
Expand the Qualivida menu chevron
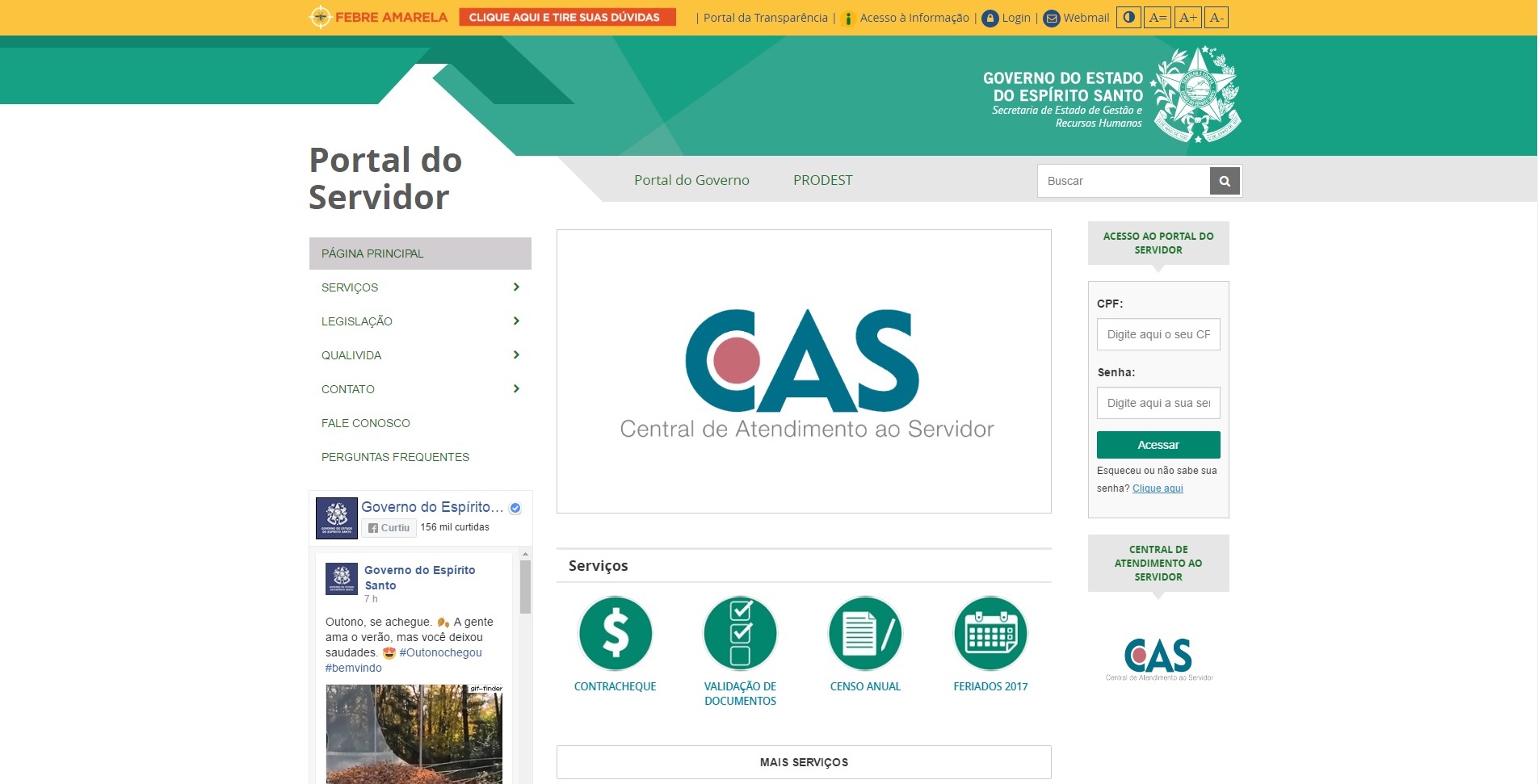(516, 355)
